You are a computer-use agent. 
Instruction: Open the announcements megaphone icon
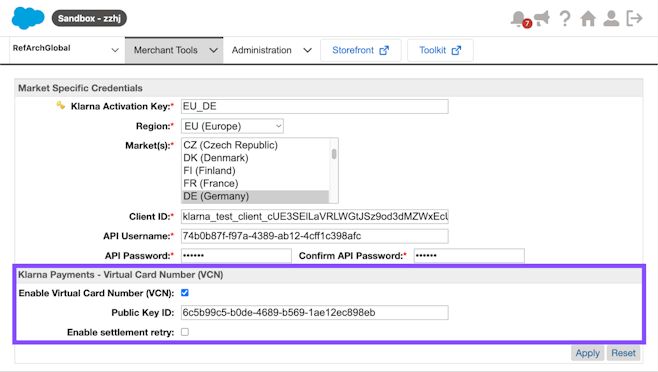(542, 18)
